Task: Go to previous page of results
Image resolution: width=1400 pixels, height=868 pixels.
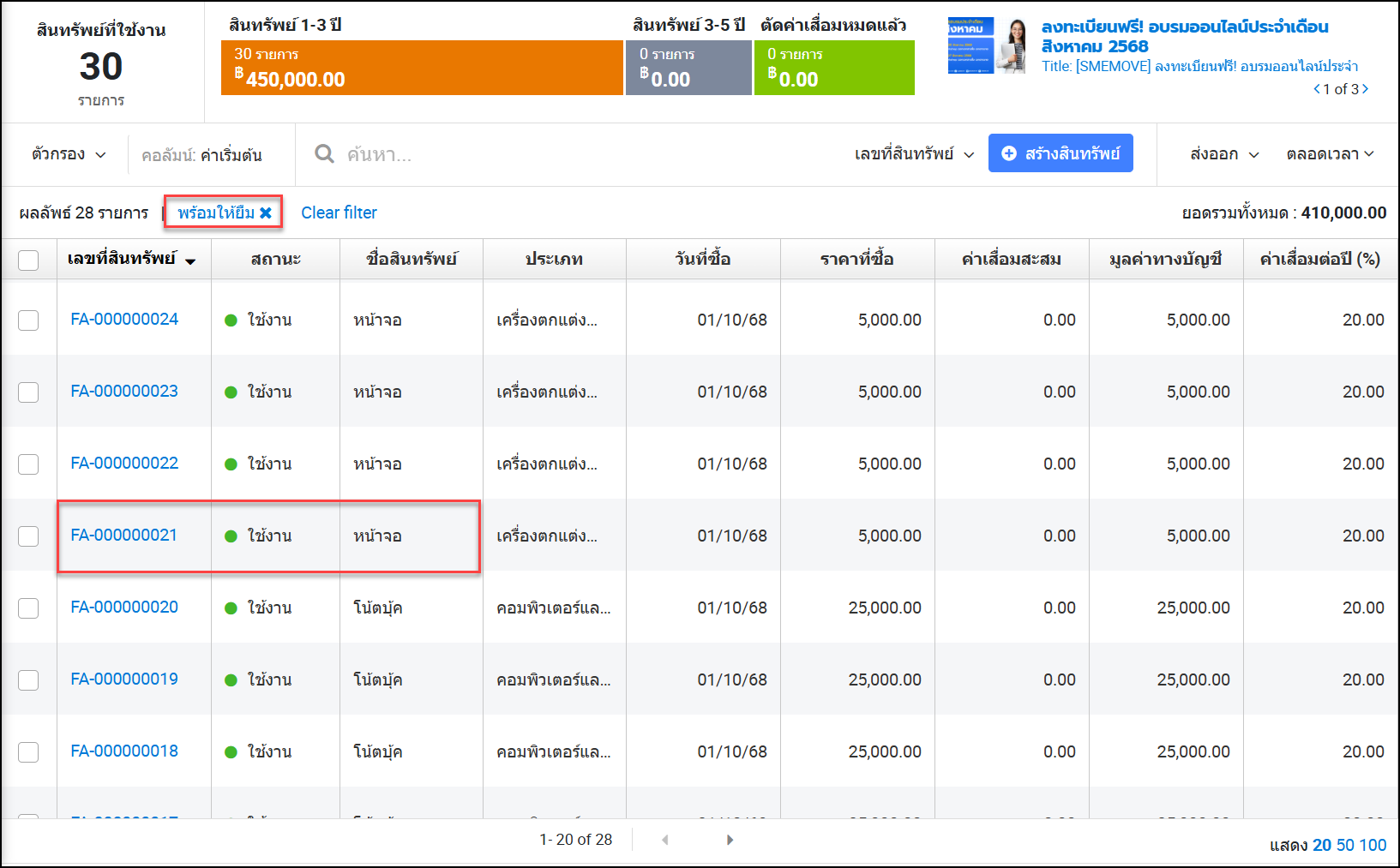Action: click(665, 840)
